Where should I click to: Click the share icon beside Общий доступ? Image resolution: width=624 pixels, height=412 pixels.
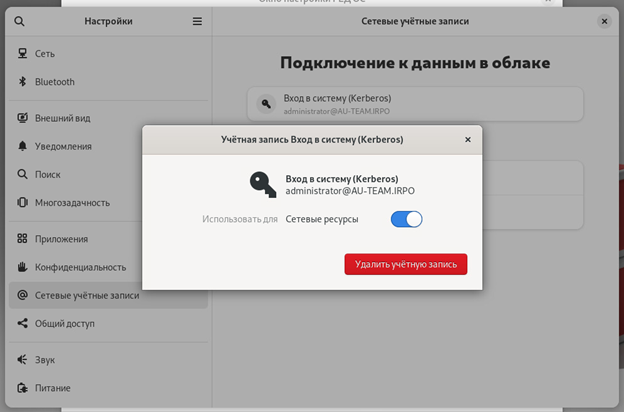[22, 323]
